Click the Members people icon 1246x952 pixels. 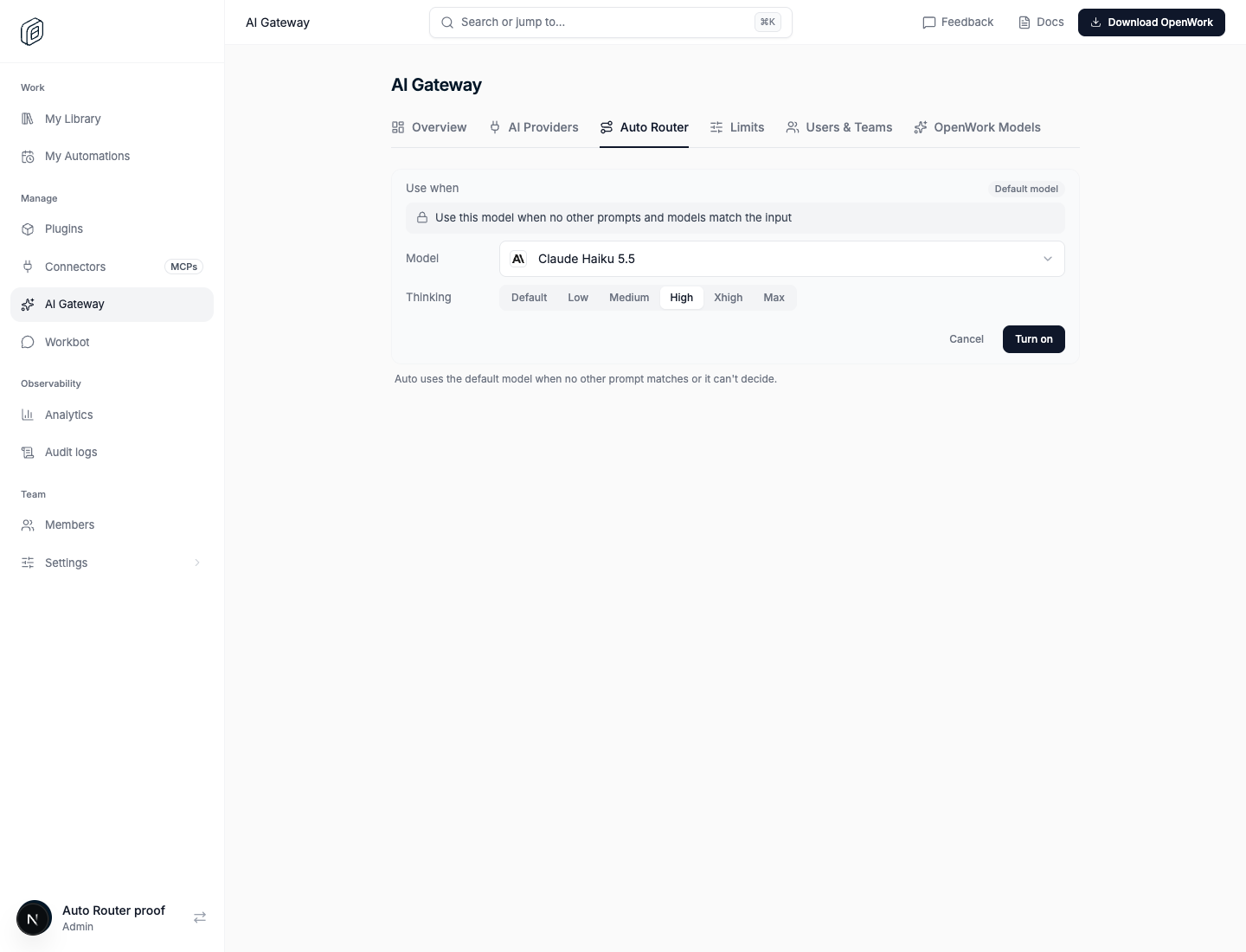[28, 525]
